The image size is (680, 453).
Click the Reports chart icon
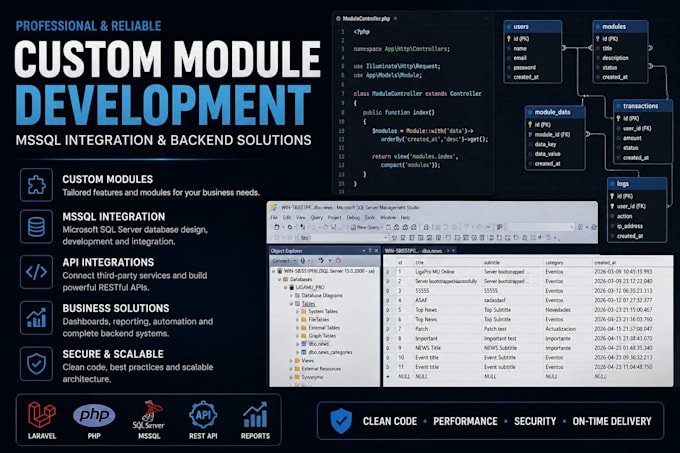click(255, 415)
